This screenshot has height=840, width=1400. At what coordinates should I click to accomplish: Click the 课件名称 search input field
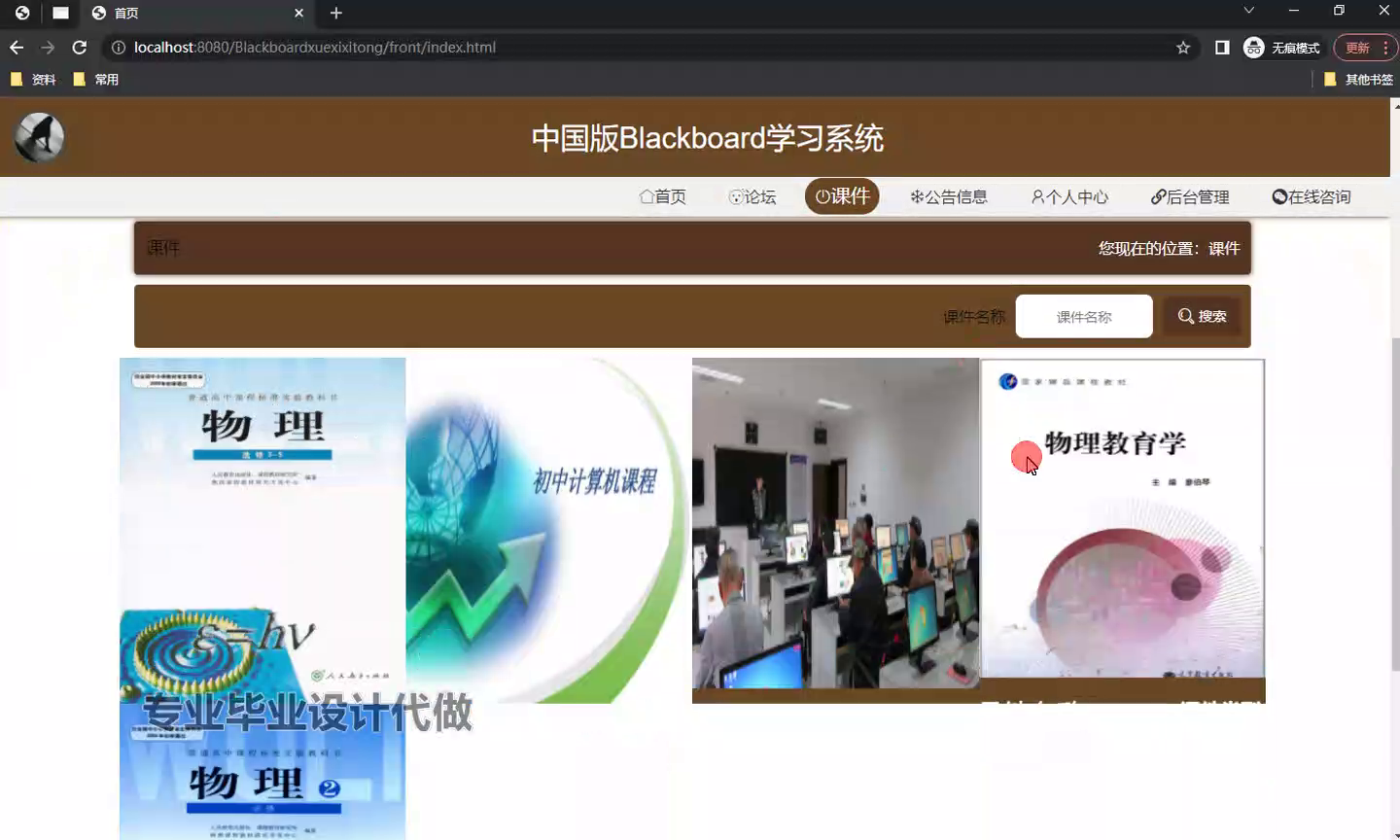[1084, 317]
